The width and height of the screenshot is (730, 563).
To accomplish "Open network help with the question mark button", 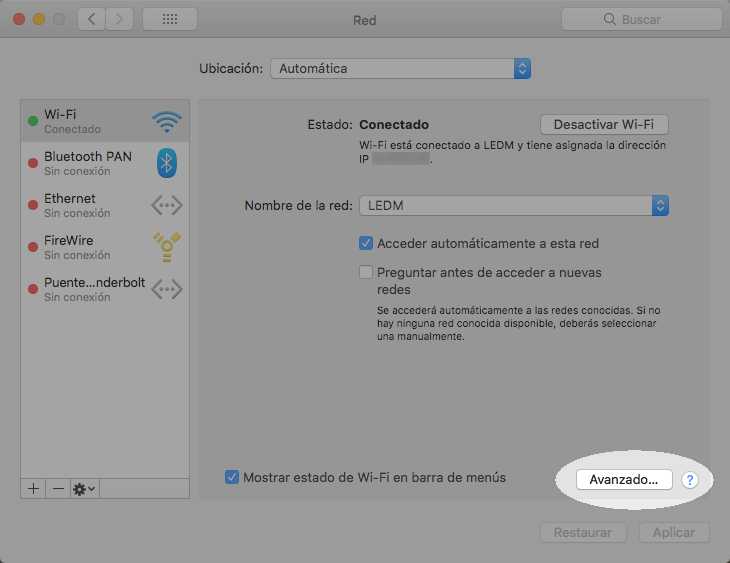I will [689, 480].
